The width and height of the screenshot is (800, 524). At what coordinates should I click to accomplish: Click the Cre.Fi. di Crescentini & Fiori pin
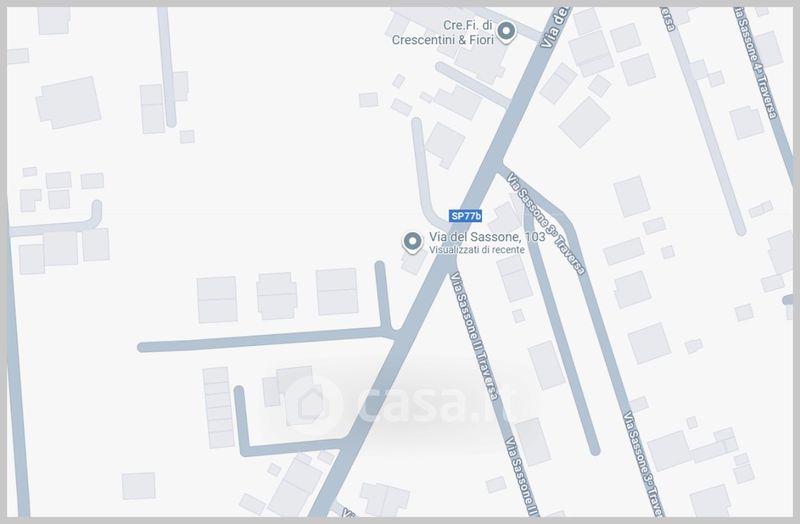tap(506, 32)
